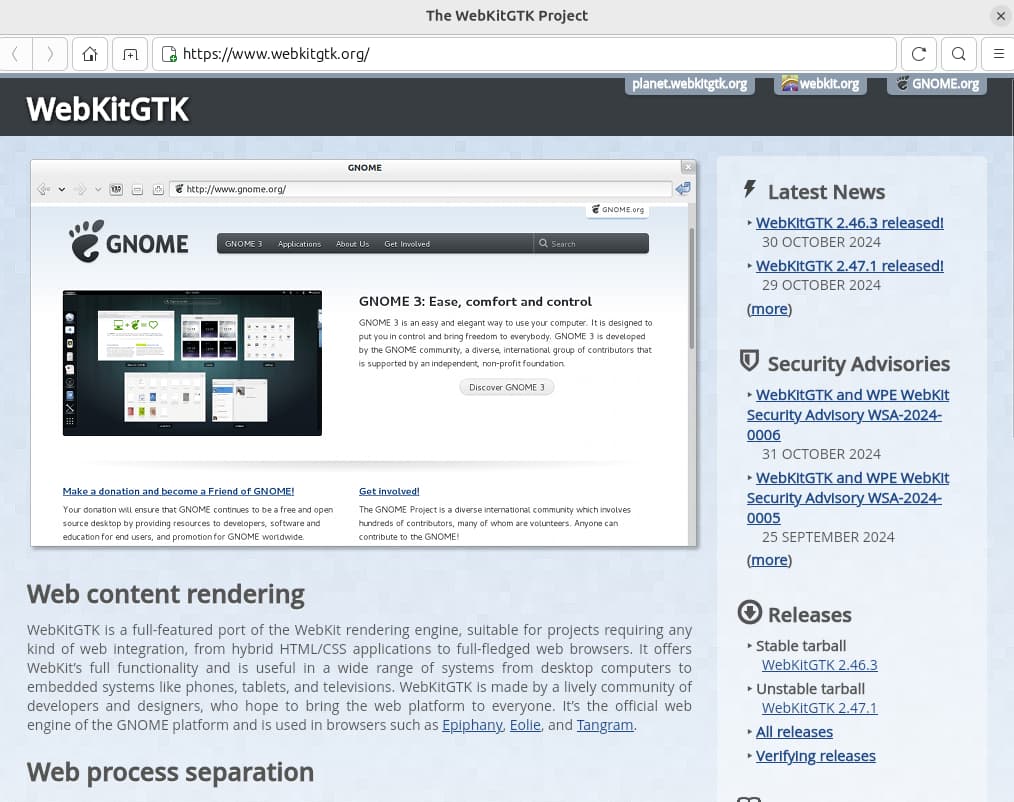Click the date 25 SEPTEMBER 2024
The image size is (1014, 802).
828,537
